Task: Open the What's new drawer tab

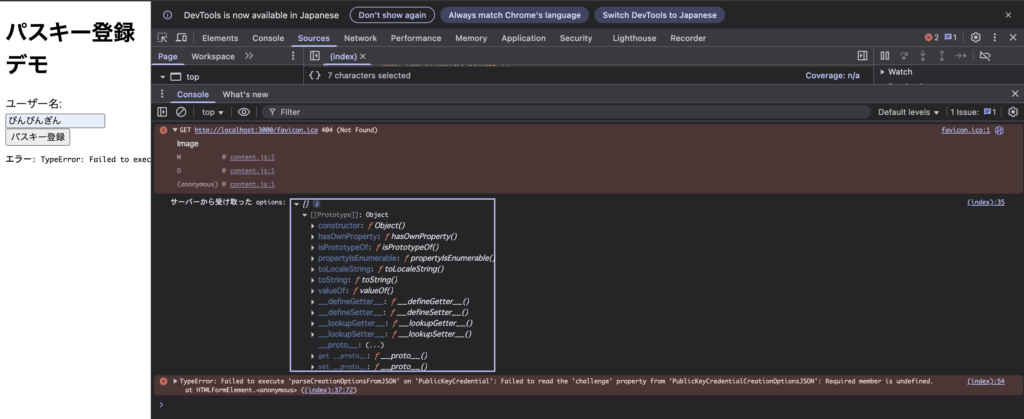Action: click(245, 94)
